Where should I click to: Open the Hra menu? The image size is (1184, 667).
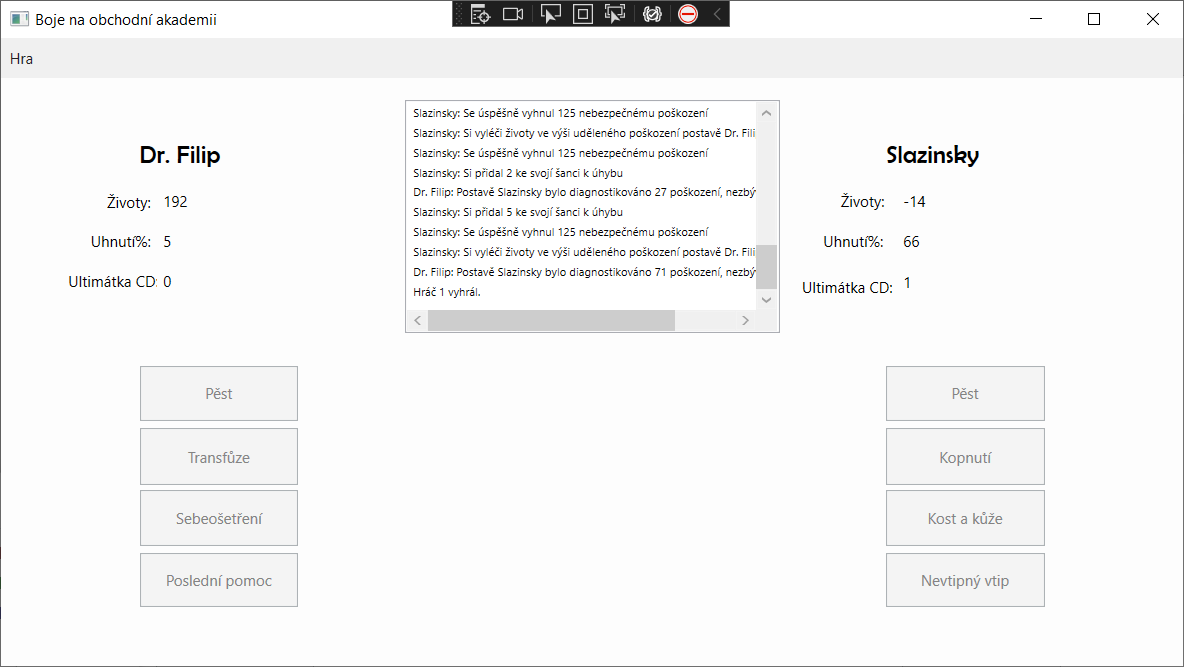click(x=21, y=58)
